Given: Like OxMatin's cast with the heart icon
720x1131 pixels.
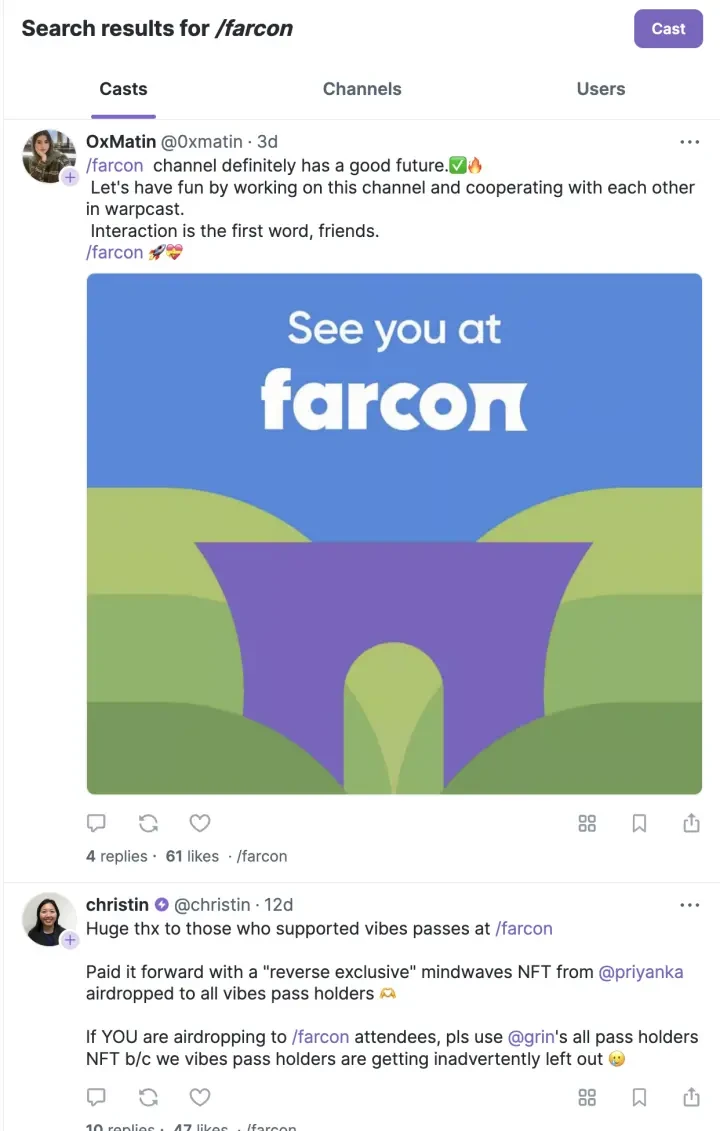Looking at the screenshot, I should tap(200, 822).
